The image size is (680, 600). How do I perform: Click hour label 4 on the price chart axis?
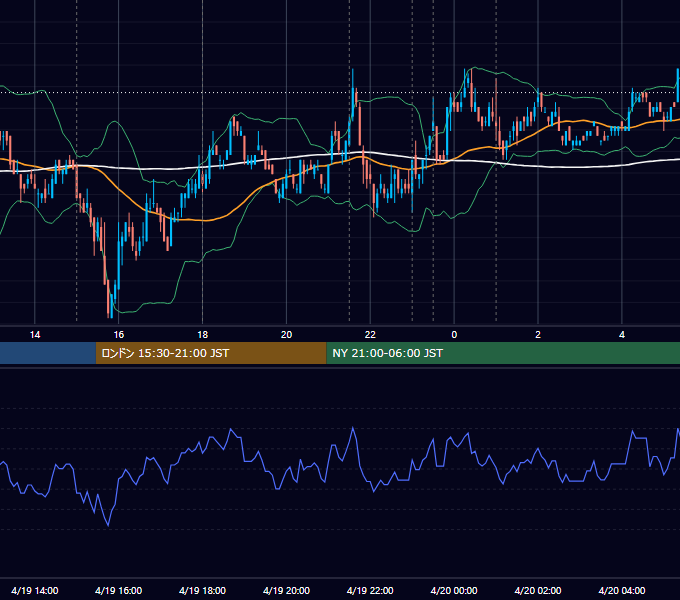[x=622, y=335]
